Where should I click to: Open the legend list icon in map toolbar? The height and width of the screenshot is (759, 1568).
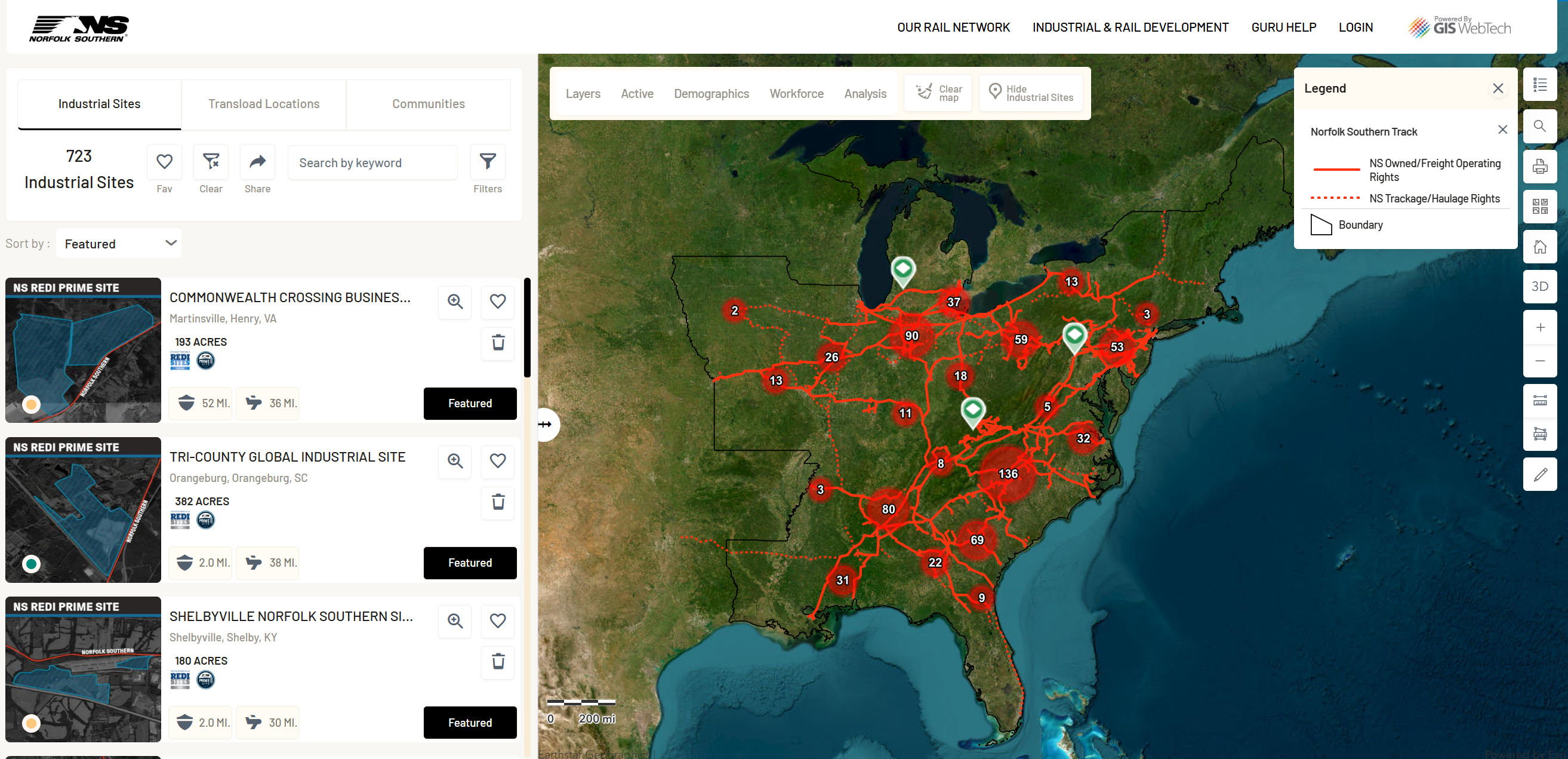(x=1539, y=85)
